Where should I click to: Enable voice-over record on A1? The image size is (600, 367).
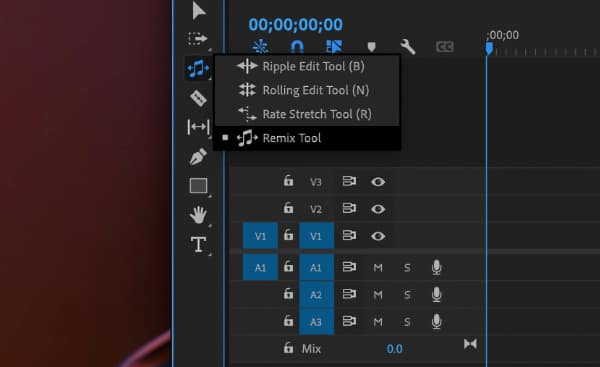tap(437, 267)
